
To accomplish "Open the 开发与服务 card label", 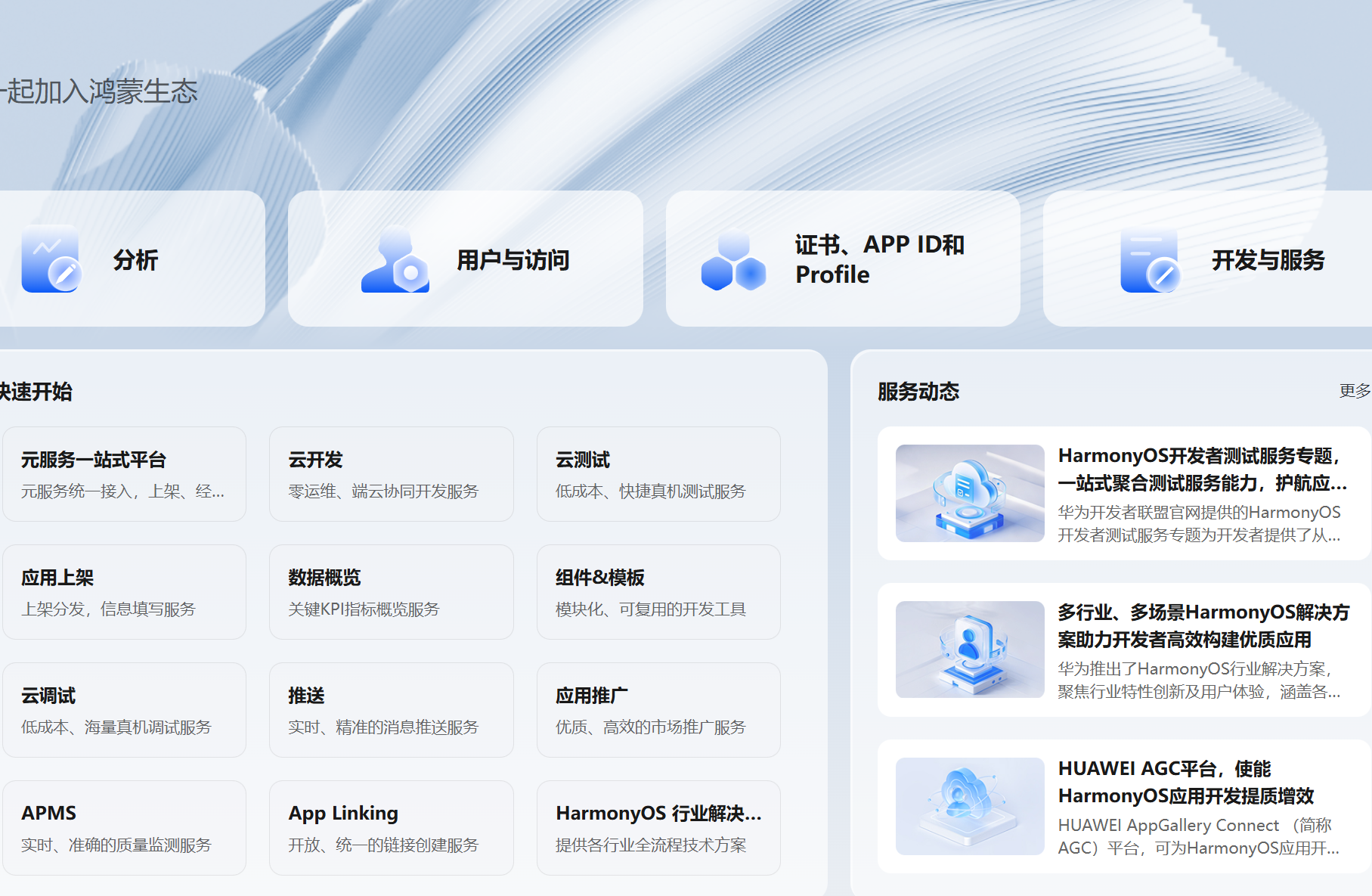I will (1268, 260).
